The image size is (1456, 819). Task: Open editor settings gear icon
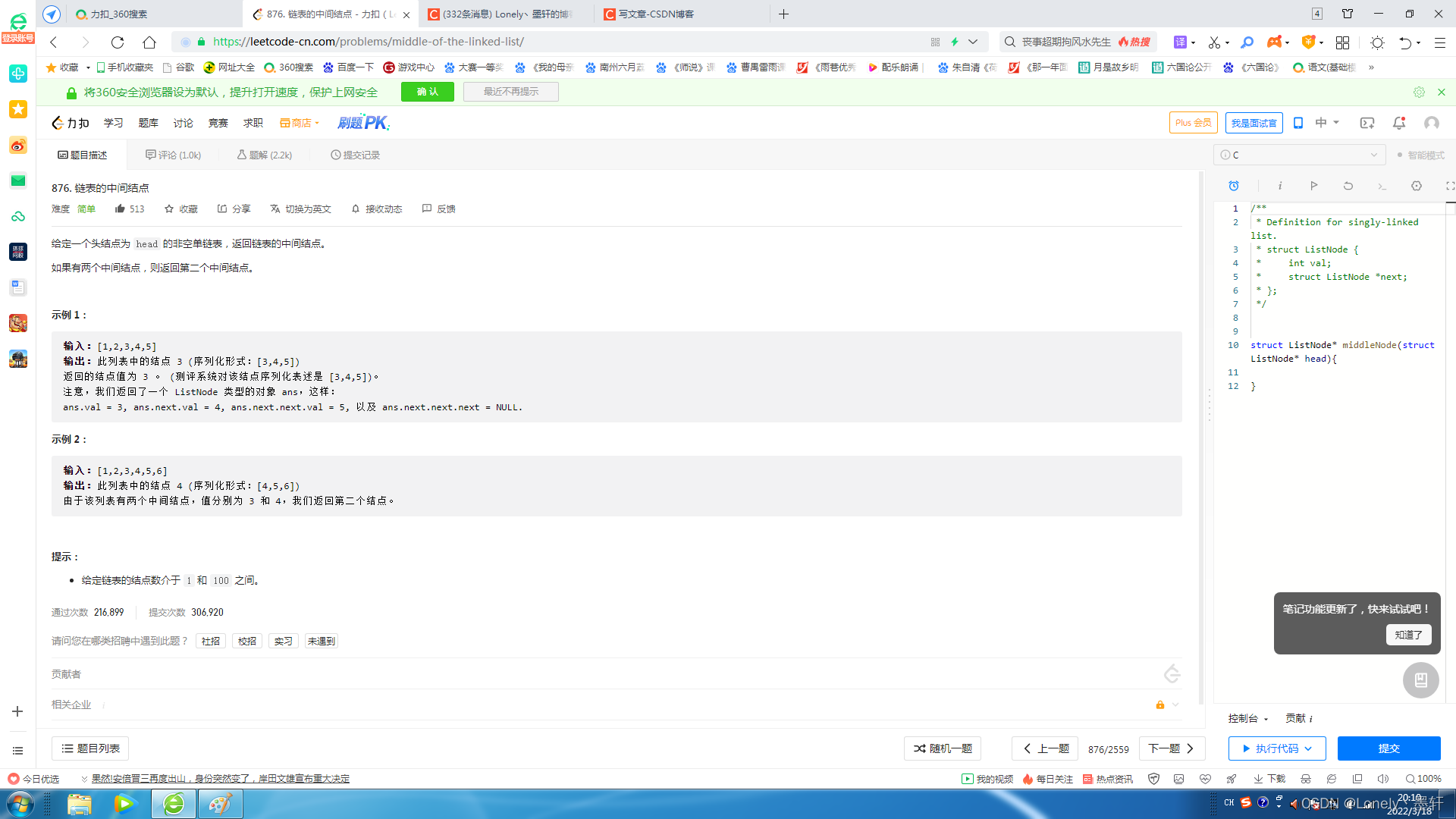pyautogui.click(x=1416, y=186)
